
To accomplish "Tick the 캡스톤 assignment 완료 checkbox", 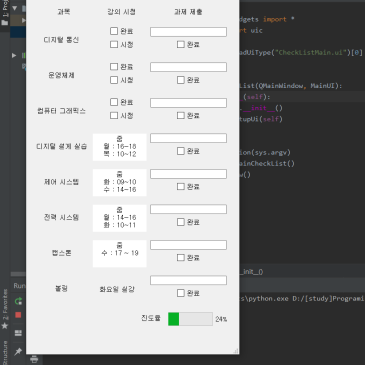I will (x=181, y=258).
